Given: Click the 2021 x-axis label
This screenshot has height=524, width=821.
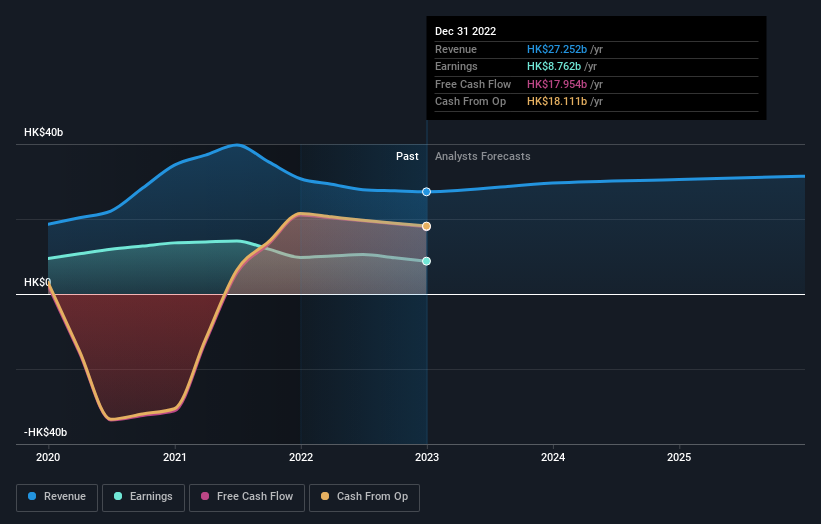Looking at the screenshot, I should 174,458.
